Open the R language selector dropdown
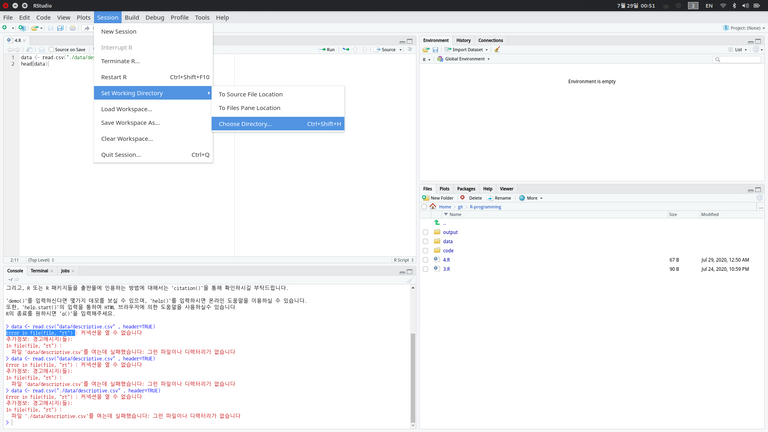 (427, 59)
